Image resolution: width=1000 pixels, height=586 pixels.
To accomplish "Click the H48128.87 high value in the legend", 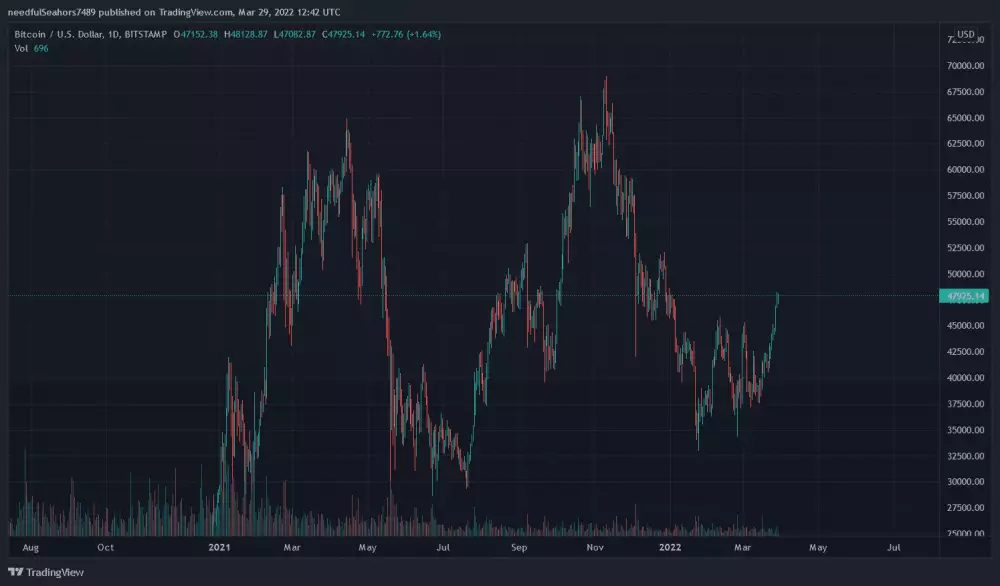I will tap(247, 33).
